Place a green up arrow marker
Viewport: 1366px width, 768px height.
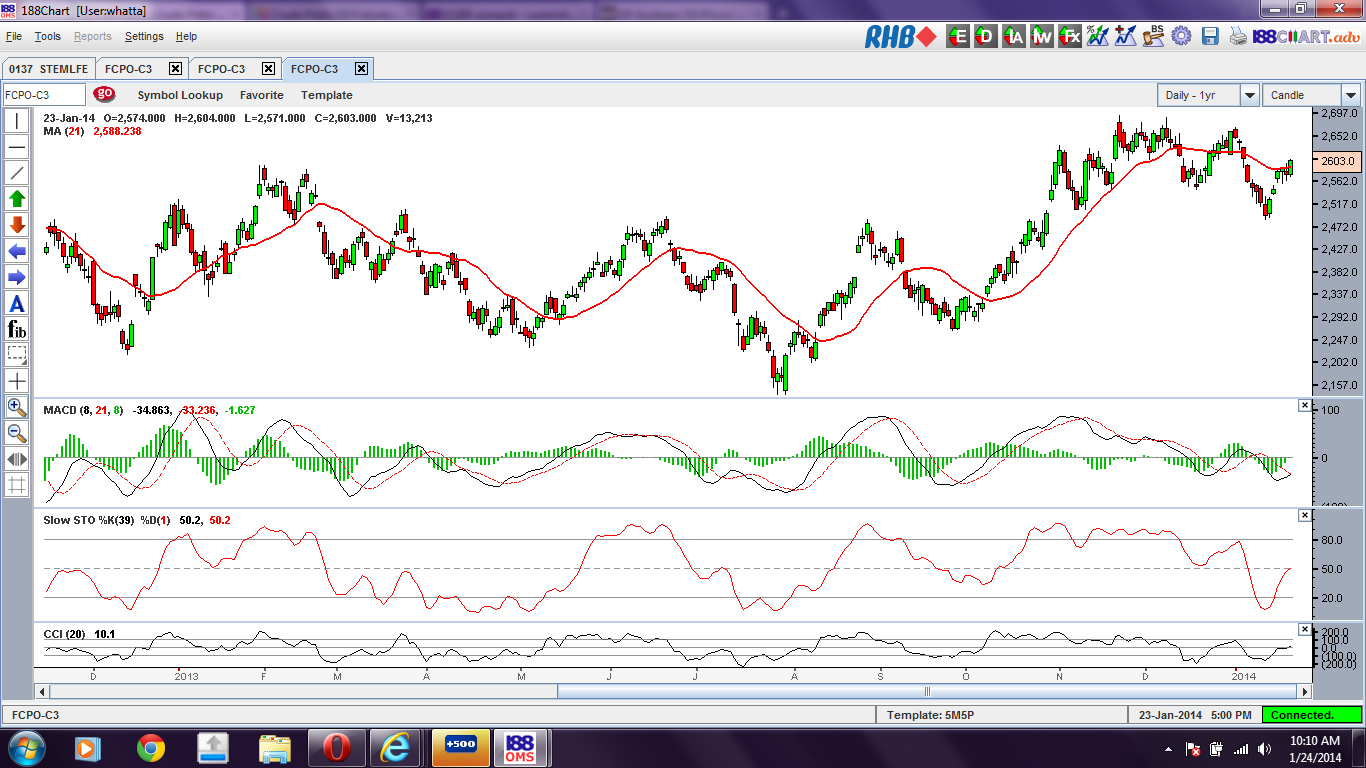tap(17, 199)
